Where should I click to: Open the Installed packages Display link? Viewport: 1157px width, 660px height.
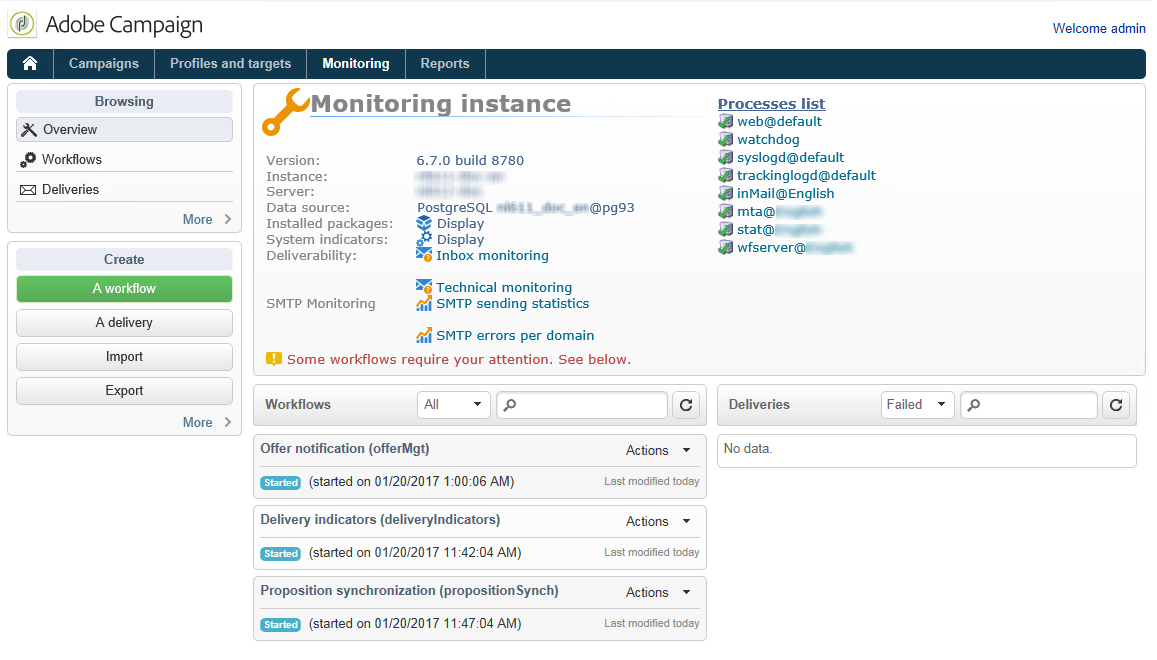[460, 223]
